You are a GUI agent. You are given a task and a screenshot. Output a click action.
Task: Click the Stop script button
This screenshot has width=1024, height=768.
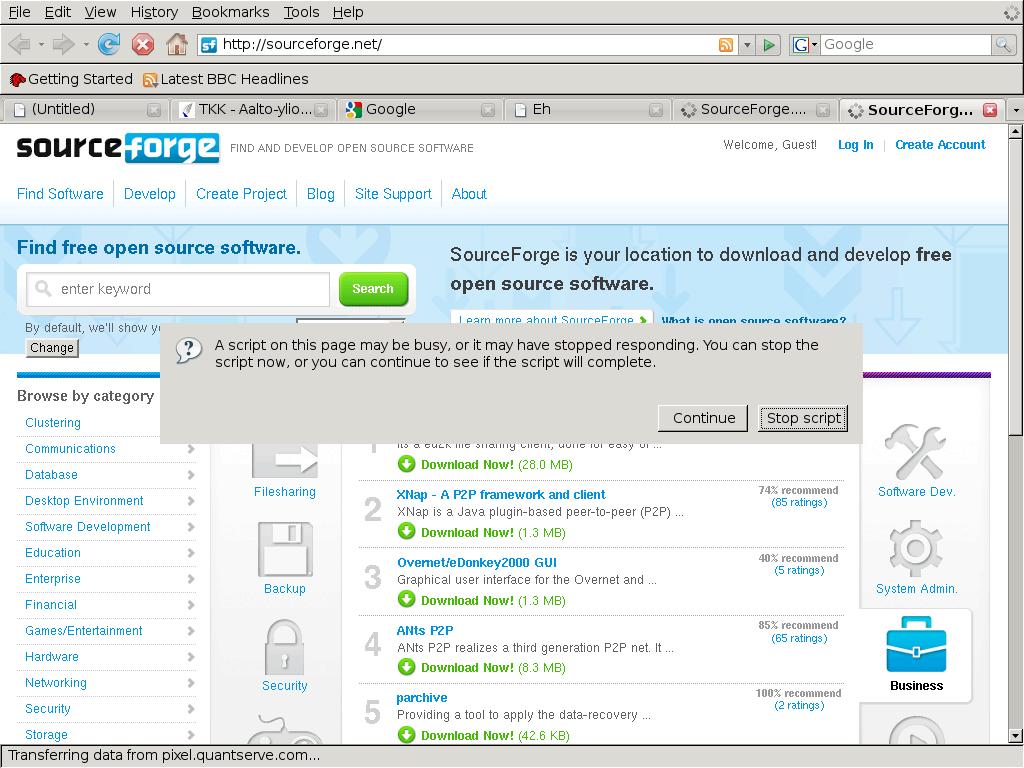click(x=803, y=418)
